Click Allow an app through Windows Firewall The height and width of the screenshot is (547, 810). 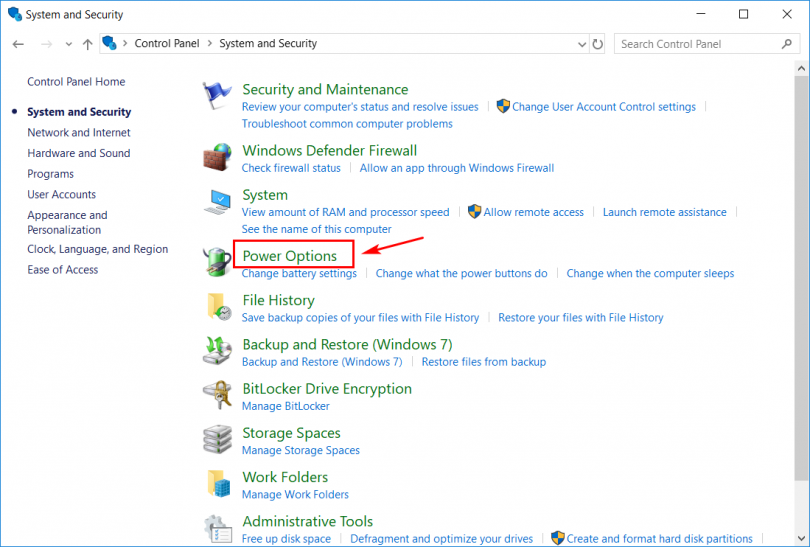click(x=457, y=168)
